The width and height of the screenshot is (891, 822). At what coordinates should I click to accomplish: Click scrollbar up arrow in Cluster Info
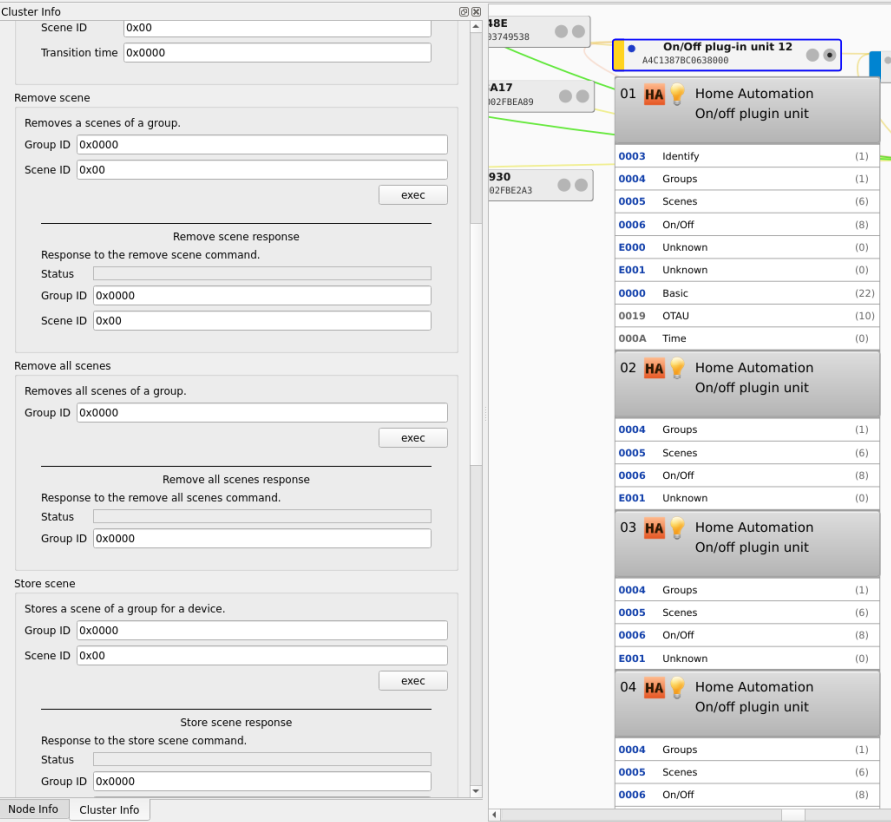(476, 27)
